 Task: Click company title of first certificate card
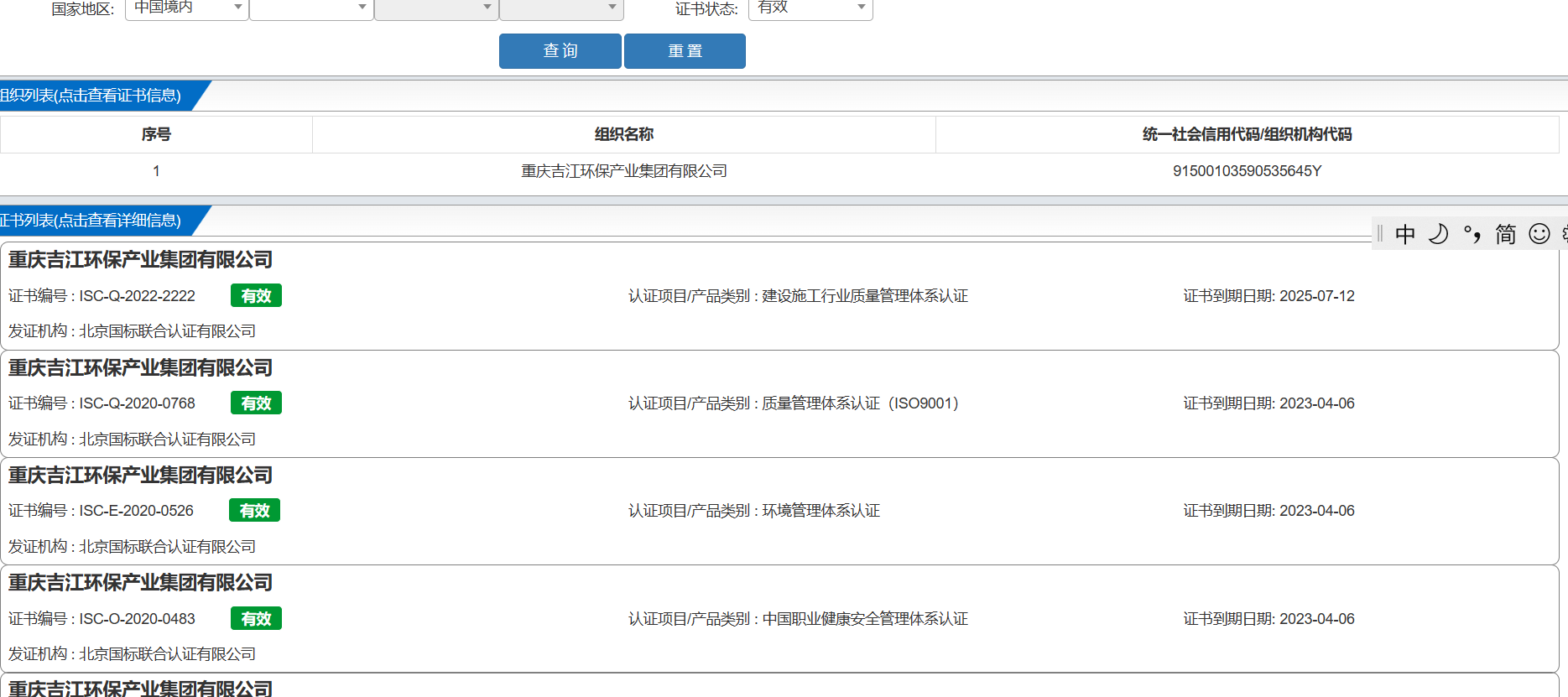coord(141,260)
